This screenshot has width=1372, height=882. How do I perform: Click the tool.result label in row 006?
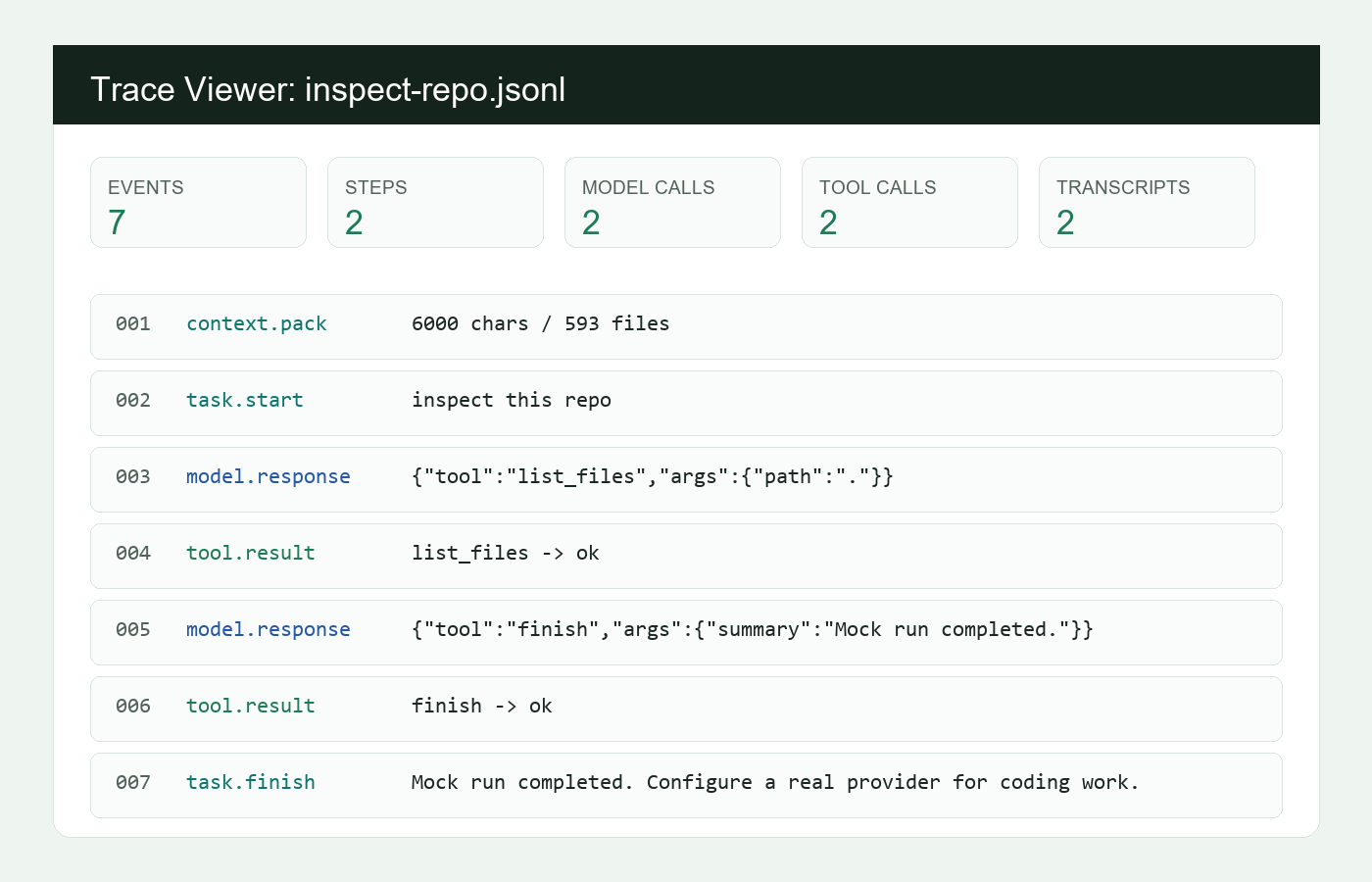pyautogui.click(x=251, y=706)
